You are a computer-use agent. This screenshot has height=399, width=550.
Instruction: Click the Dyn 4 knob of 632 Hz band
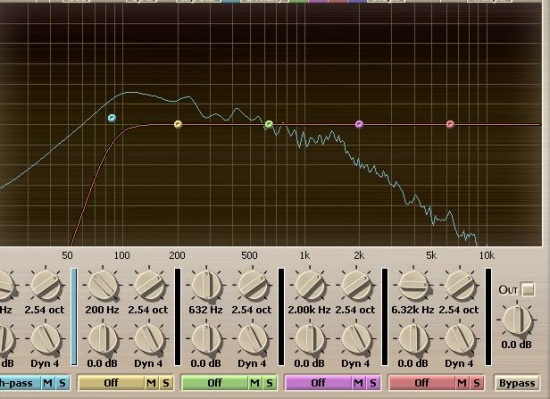[x=253, y=339]
